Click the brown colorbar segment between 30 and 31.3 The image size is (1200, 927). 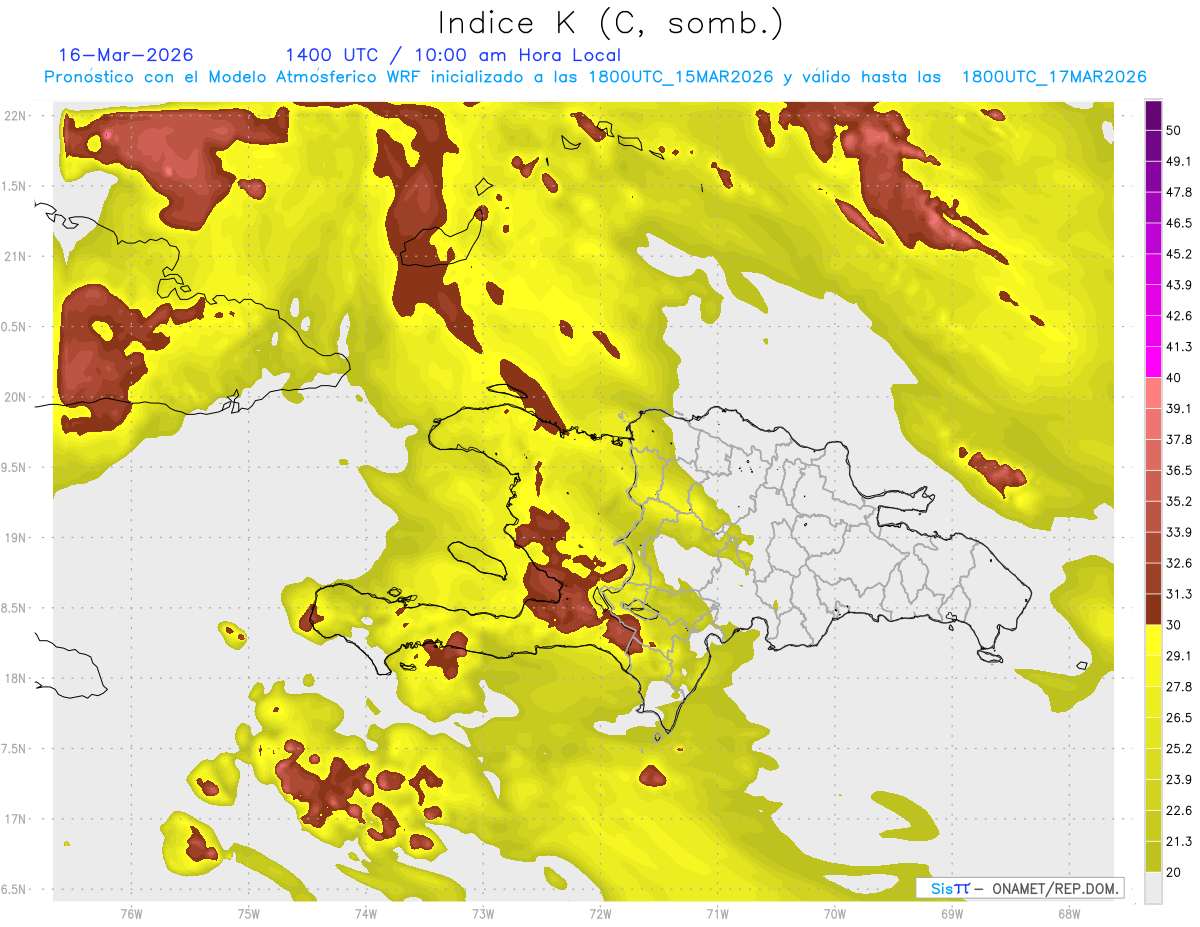pyautogui.click(x=1153, y=609)
